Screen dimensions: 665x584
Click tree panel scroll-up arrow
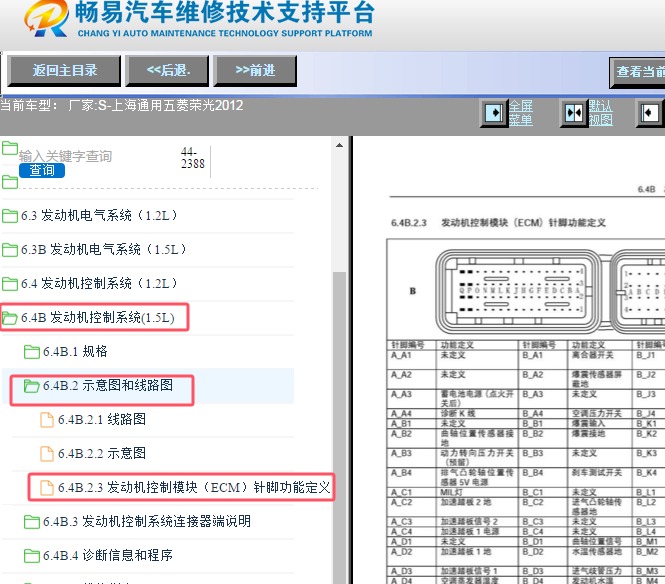pyautogui.click(x=339, y=145)
